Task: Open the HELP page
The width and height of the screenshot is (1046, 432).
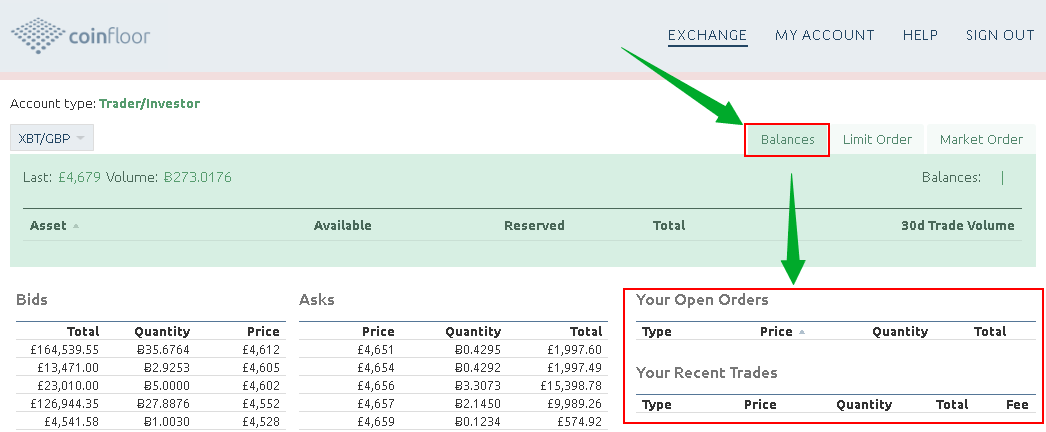Action: click(920, 35)
